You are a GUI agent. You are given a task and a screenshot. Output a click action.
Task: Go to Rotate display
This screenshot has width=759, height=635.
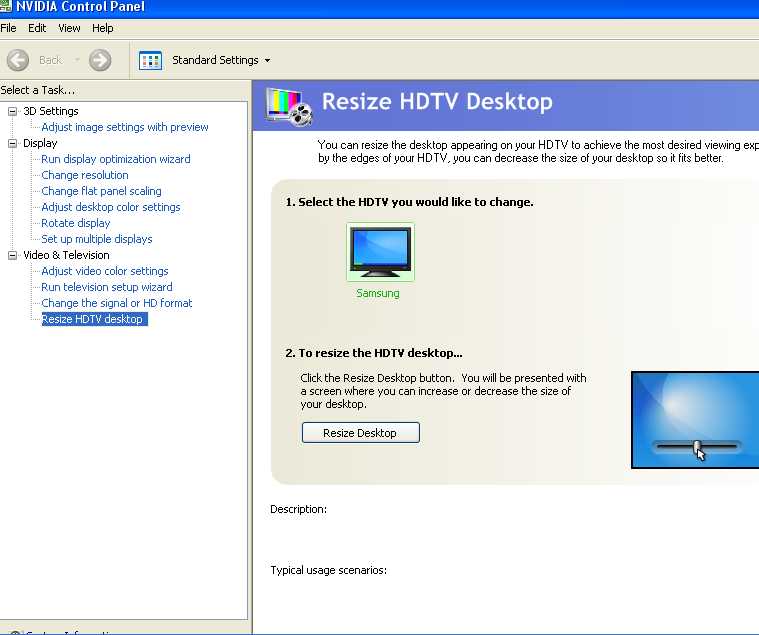[76, 223]
